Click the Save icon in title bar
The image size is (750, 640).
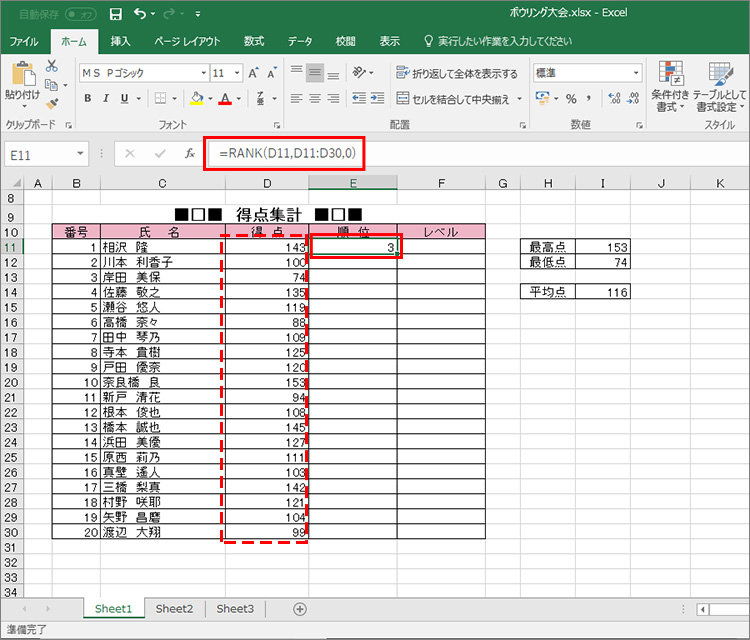click(115, 14)
